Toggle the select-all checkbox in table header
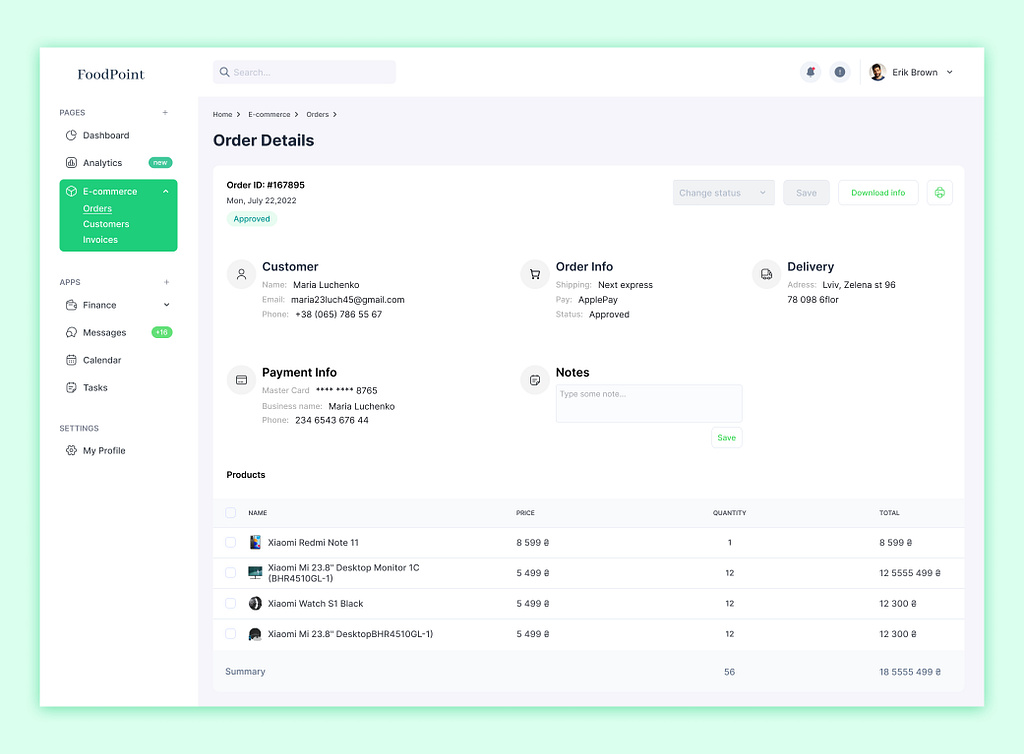The image size is (1024, 754). 231,513
